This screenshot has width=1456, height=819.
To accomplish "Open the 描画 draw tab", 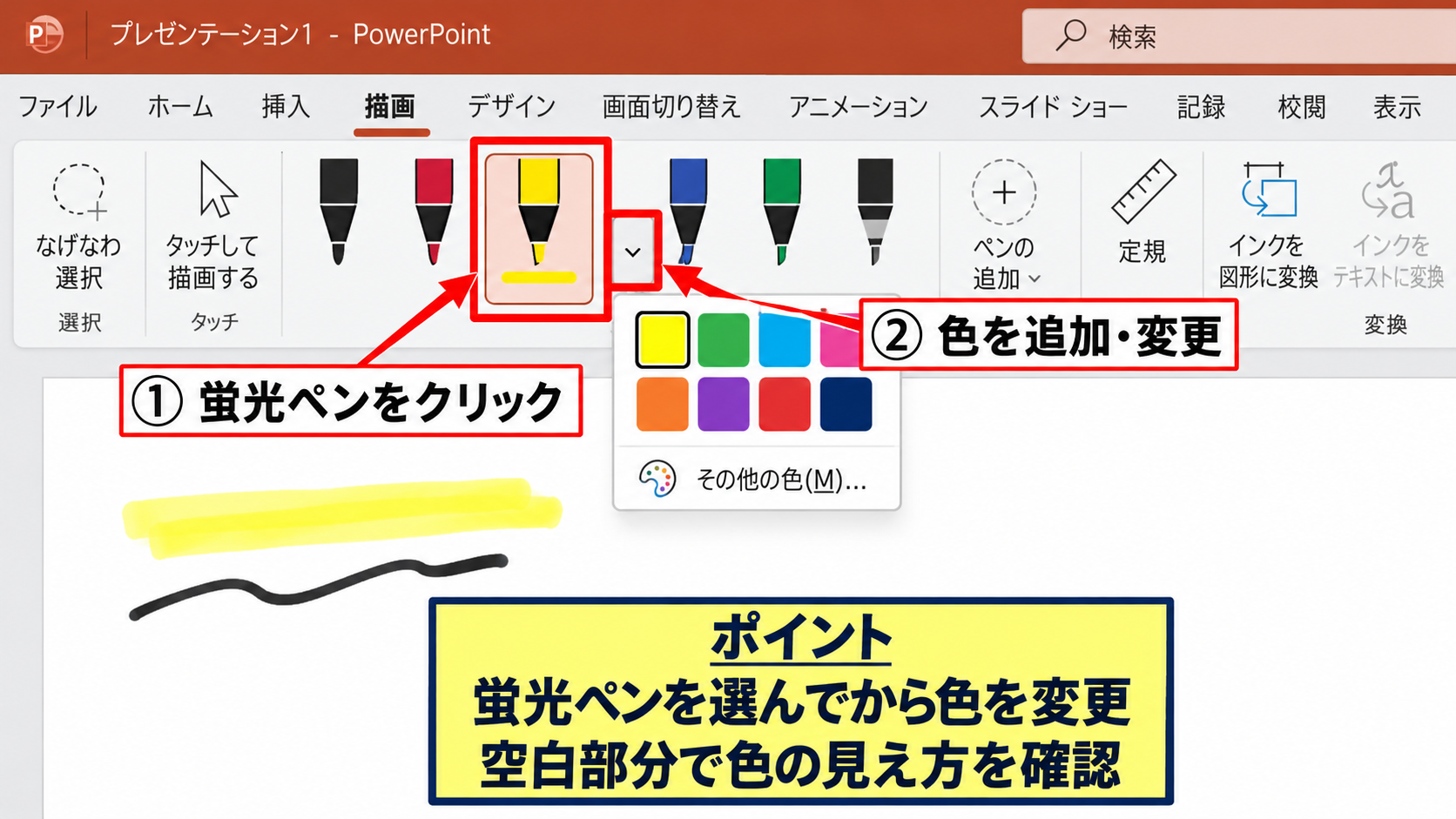I will (390, 107).
